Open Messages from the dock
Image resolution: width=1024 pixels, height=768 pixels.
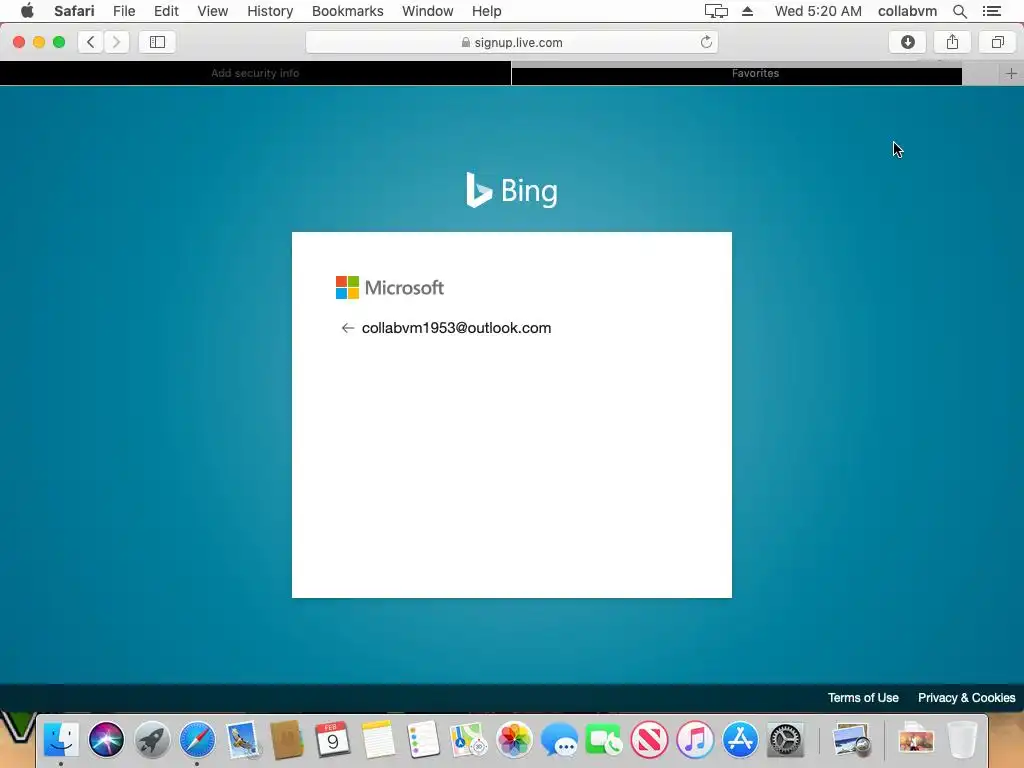point(559,740)
